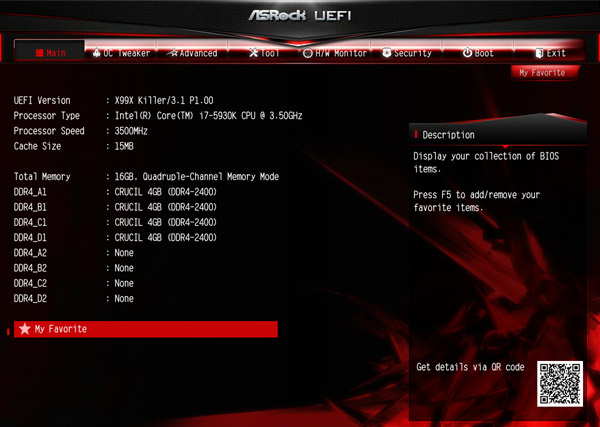Switch to the Security tab
Viewport: 600px width, 427px height.
[407, 52]
